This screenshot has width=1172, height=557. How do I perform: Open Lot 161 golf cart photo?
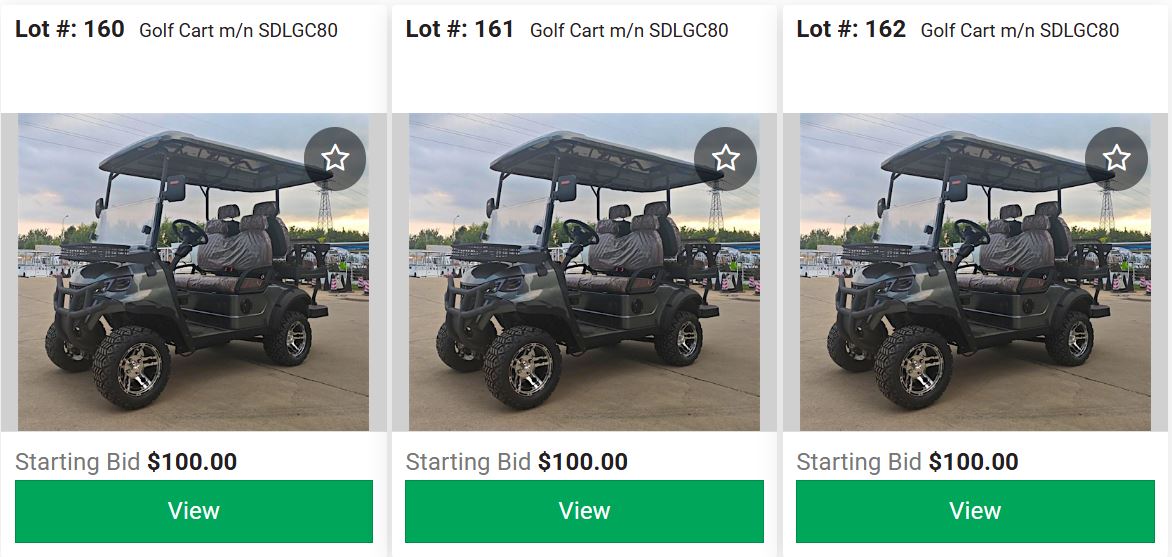pos(585,272)
